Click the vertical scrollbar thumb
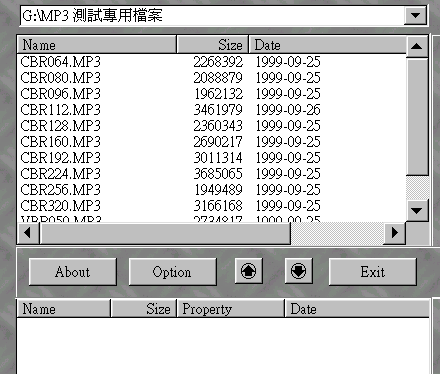The width and height of the screenshot is (440, 374). point(417,117)
